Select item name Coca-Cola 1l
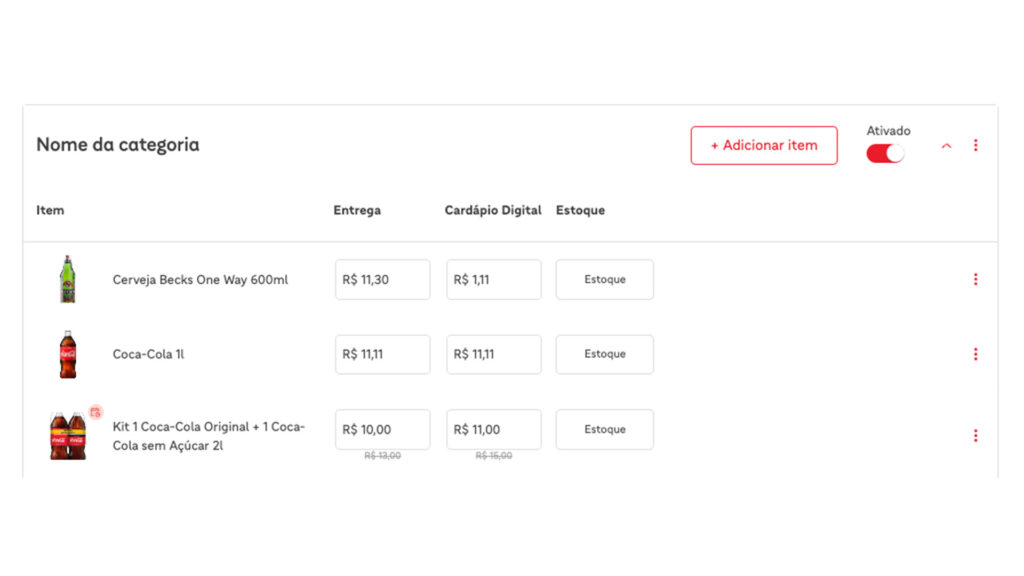This screenshot has height=576, width=1024. coord(148,354)
